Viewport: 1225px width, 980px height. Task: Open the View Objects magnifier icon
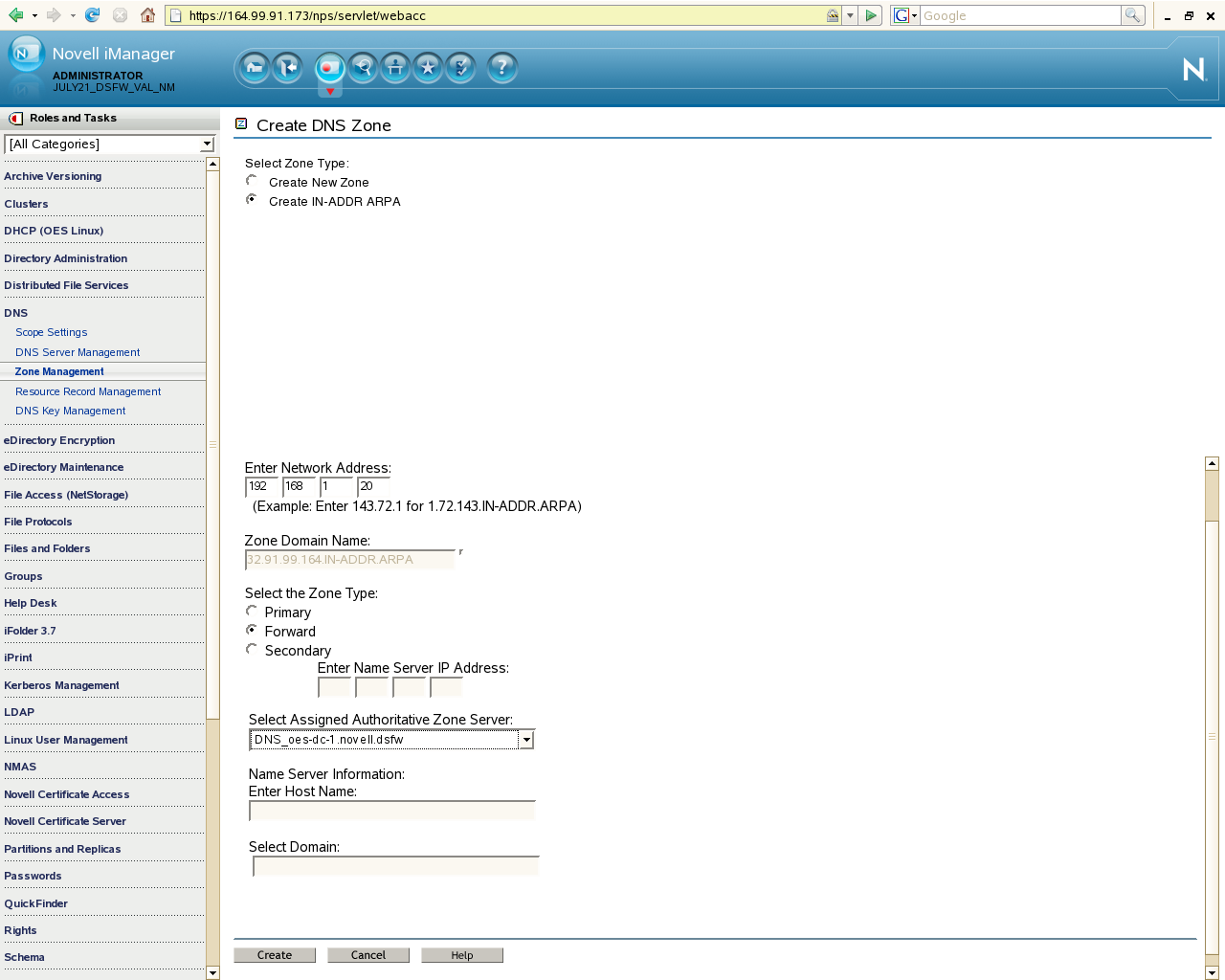coord(363,67)
